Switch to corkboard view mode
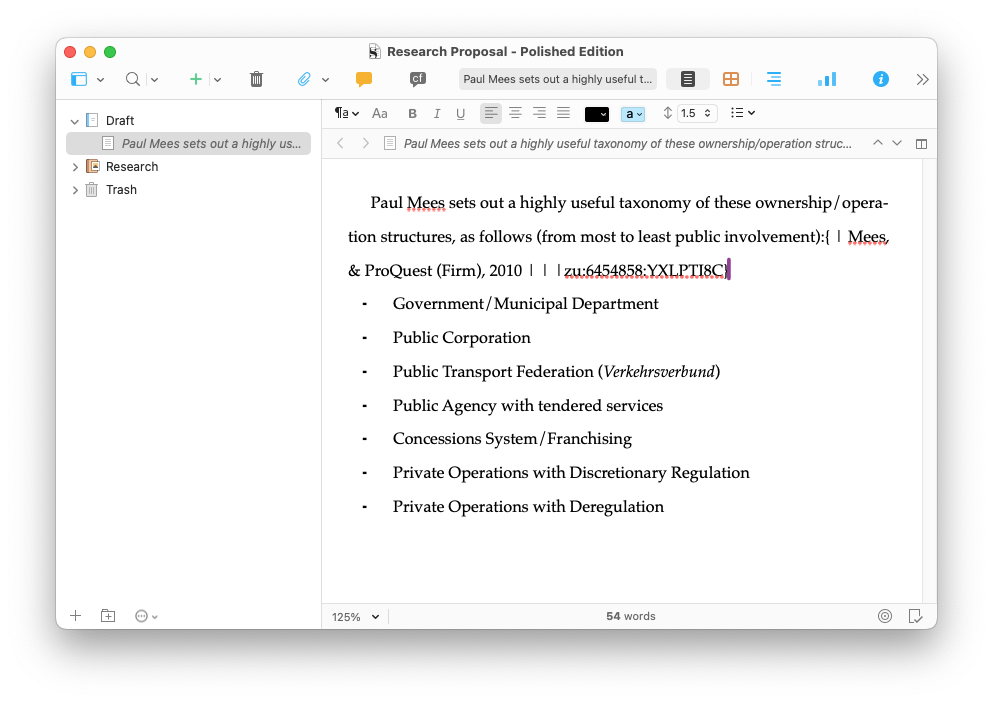Image resolution: width=993 pixels, height=703 pixels. (x=731, y=79)
